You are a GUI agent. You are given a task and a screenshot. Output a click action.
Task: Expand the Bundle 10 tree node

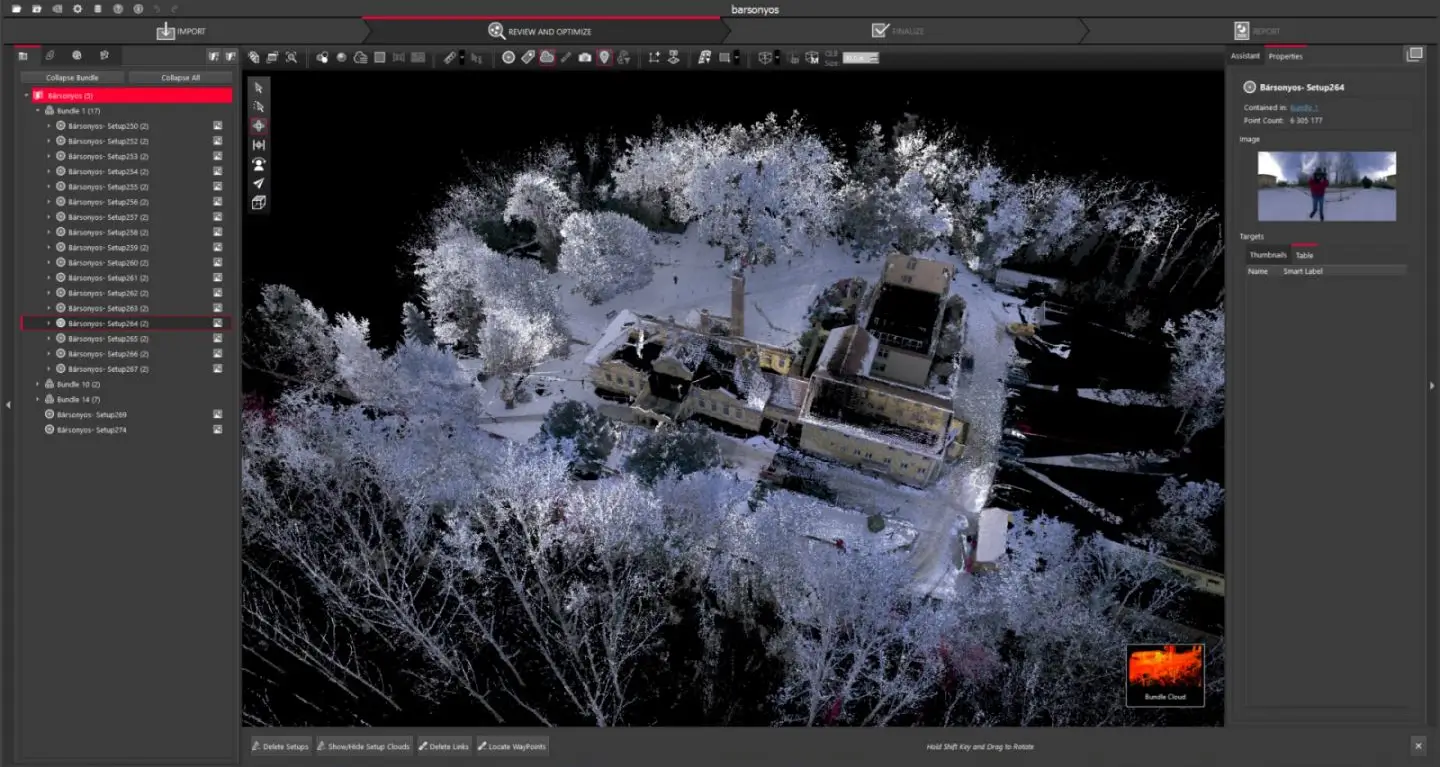tap(38, 384)
